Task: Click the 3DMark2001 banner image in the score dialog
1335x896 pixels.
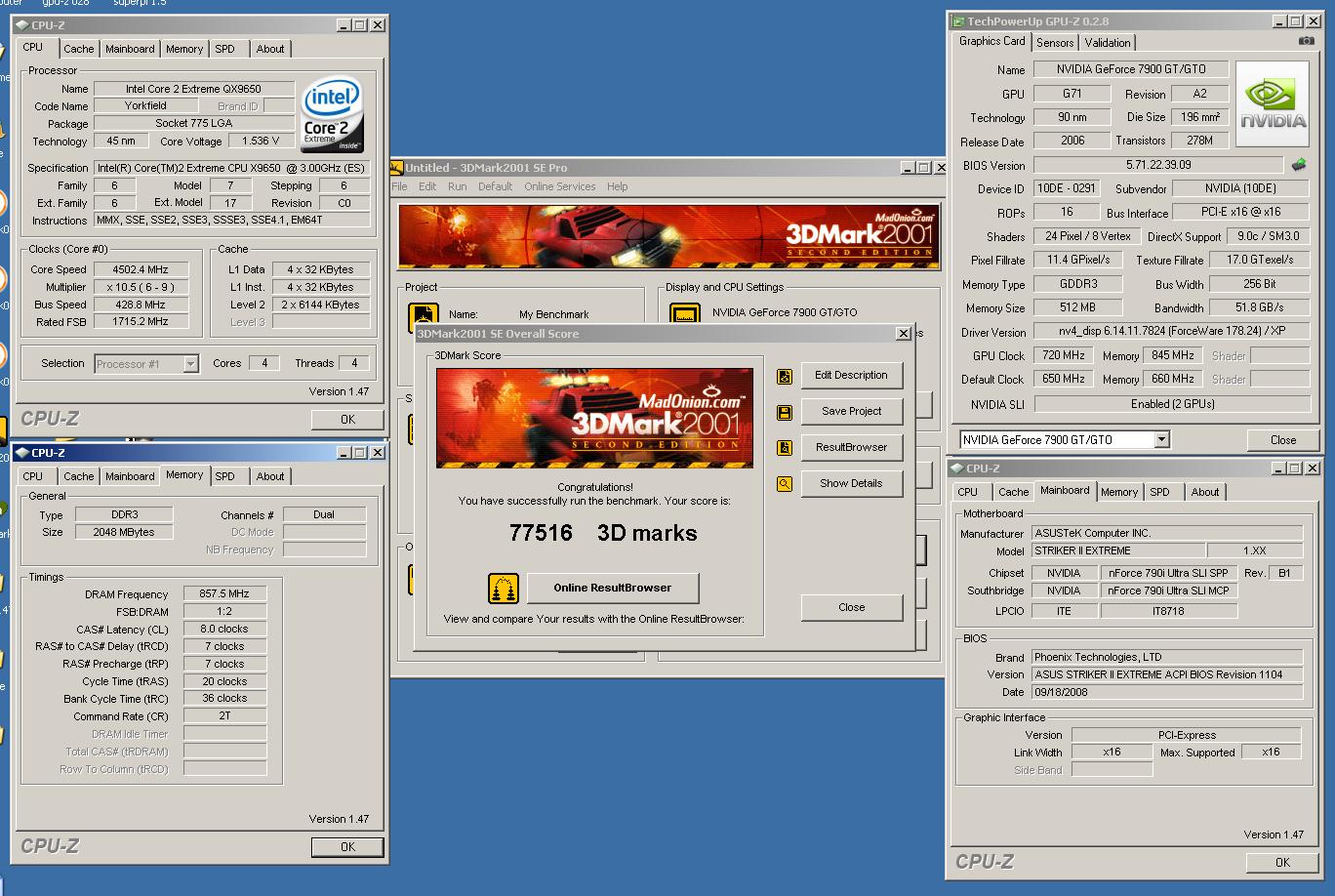Action: (x=594, y=418)
